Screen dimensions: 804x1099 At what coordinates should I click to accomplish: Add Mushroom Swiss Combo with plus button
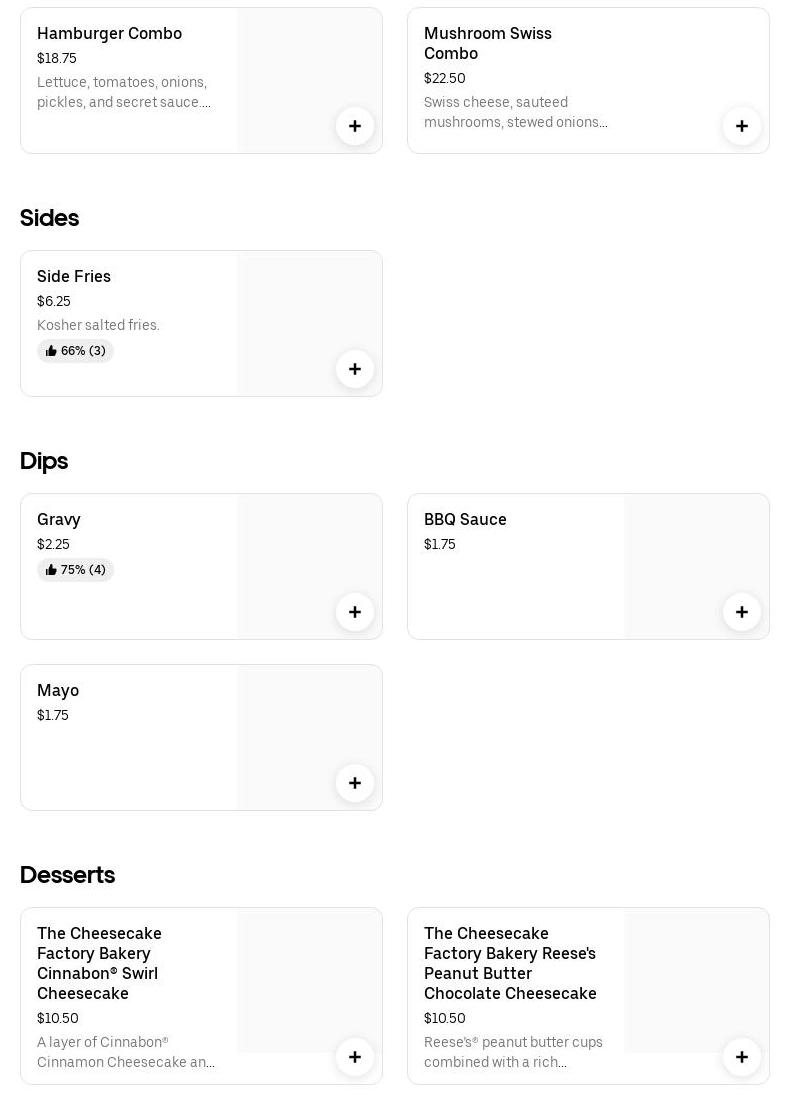click(x=742, y=126)
